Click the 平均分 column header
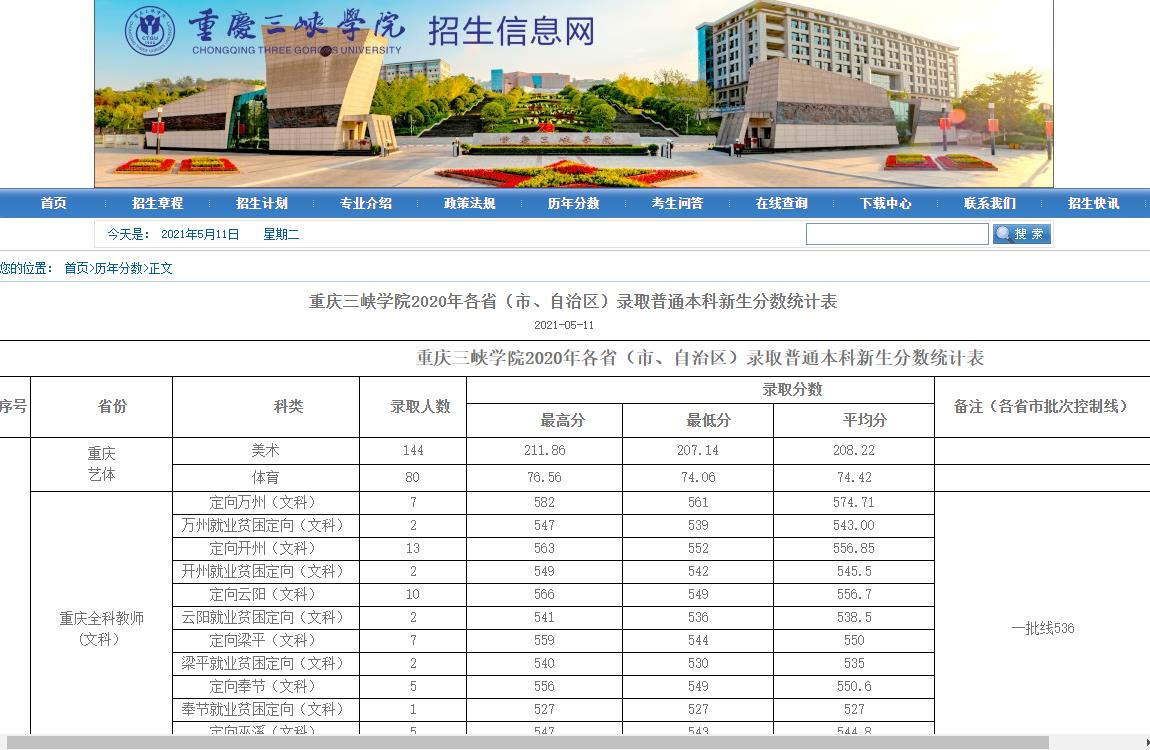Viewport: 1150px width, 750px height. (x=865, y=420)
